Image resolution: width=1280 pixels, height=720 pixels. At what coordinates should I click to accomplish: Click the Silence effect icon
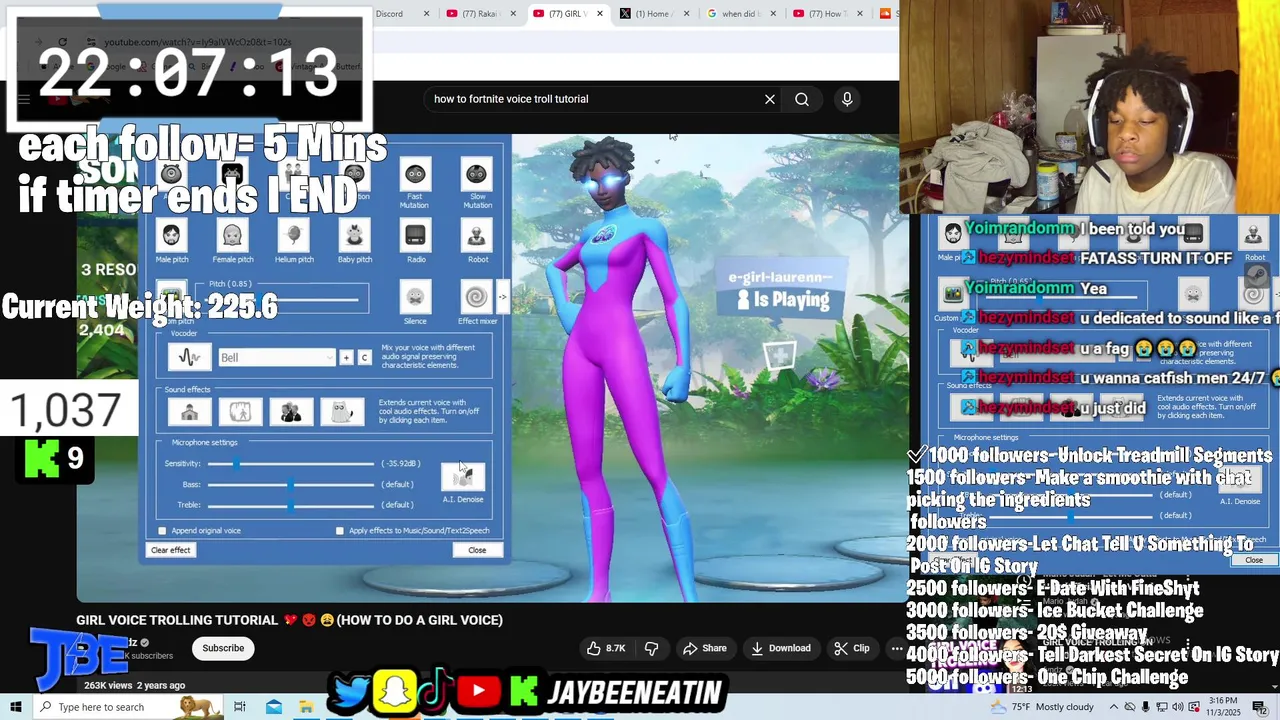pyautogui.click(x=415, y=297)
